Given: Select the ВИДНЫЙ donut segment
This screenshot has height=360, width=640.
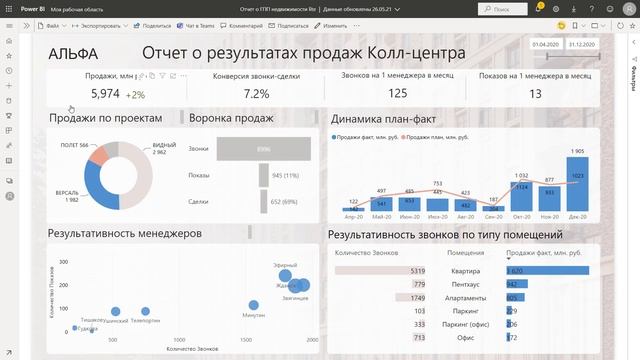Looking at the screenshot, I should [143, 176].
